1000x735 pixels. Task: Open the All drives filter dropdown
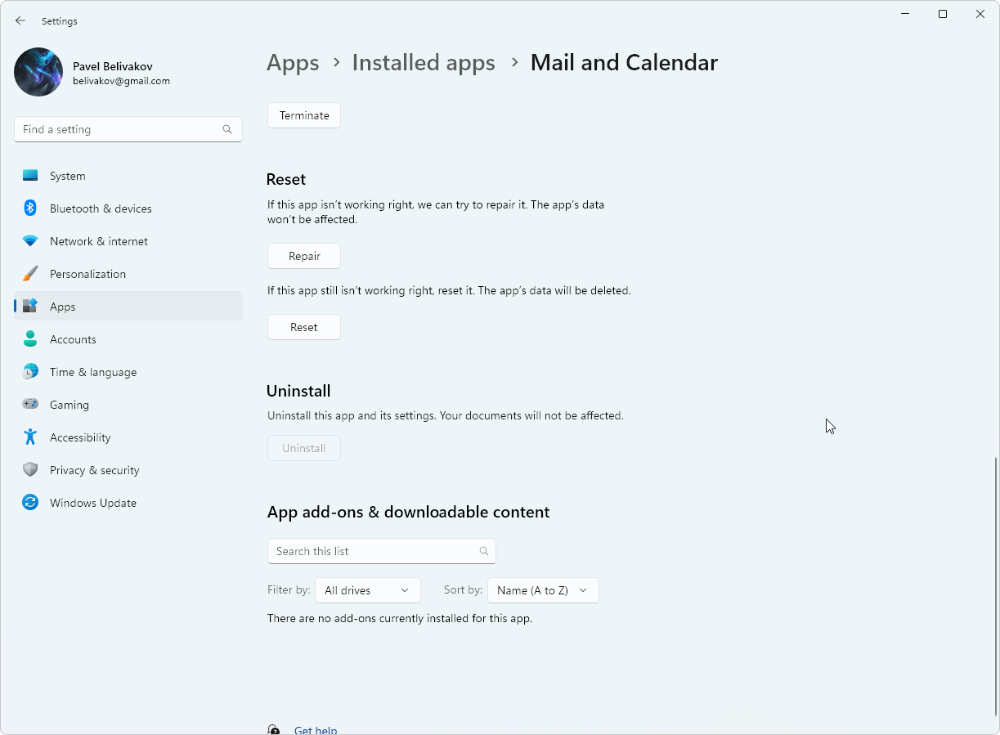tap(368, 590)
